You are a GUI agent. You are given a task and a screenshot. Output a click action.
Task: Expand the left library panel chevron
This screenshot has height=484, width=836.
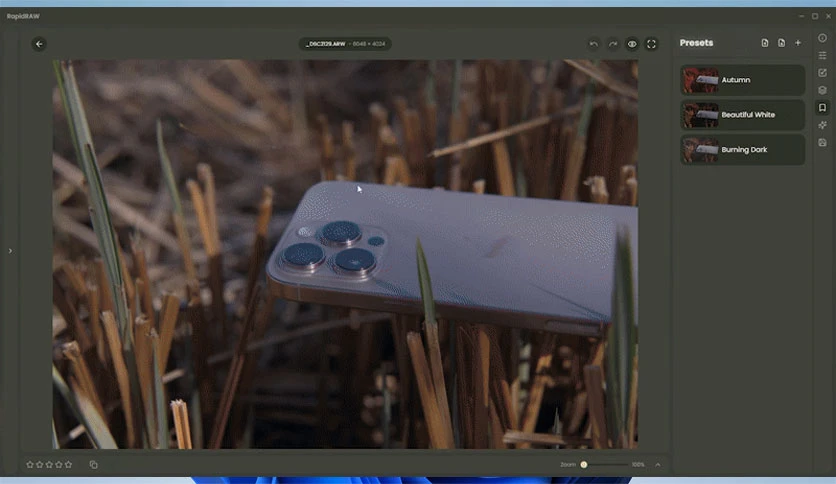coord(10,251)
